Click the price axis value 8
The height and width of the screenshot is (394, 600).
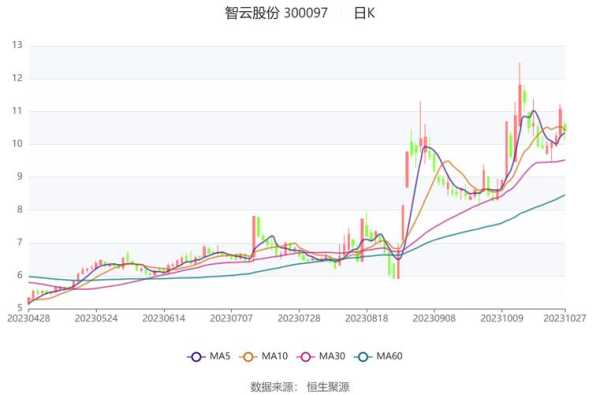20,210
